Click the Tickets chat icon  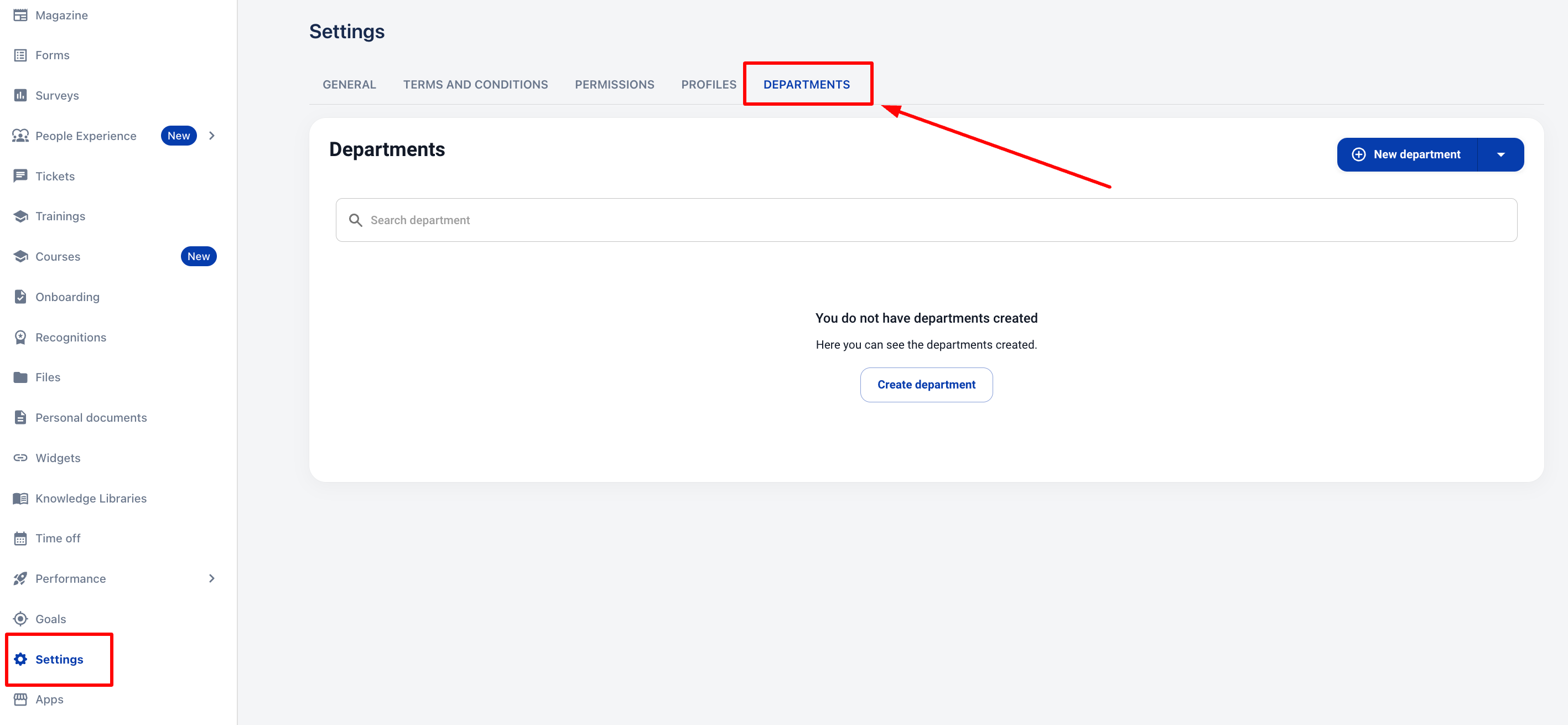pyautogui.click(x=20, y=176)
